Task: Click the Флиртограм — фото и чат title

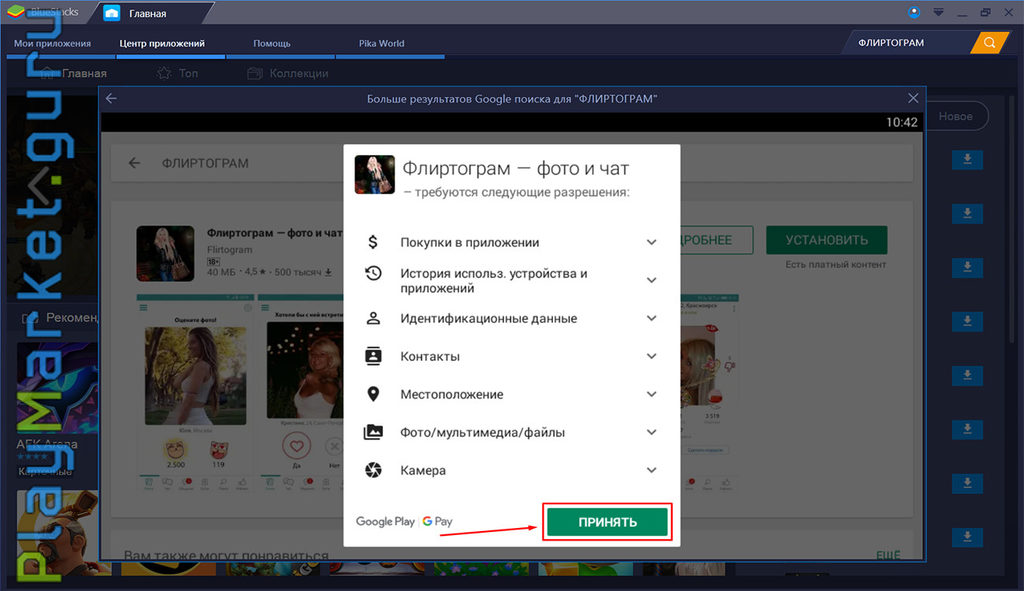Action: tap(515, 168)
